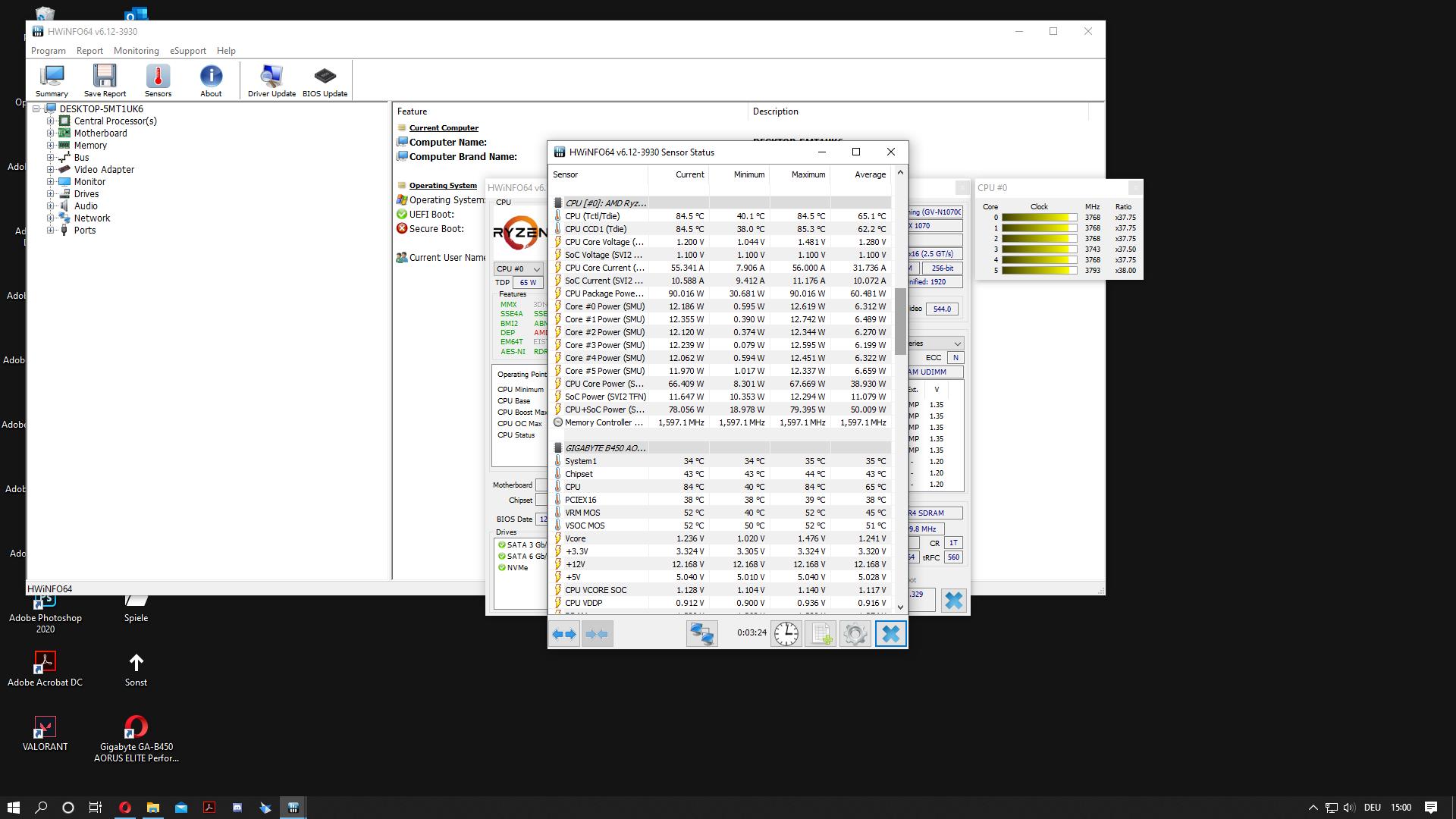Open the Summary toolbar icon
Screen dimensions: 1456x819
51,80
